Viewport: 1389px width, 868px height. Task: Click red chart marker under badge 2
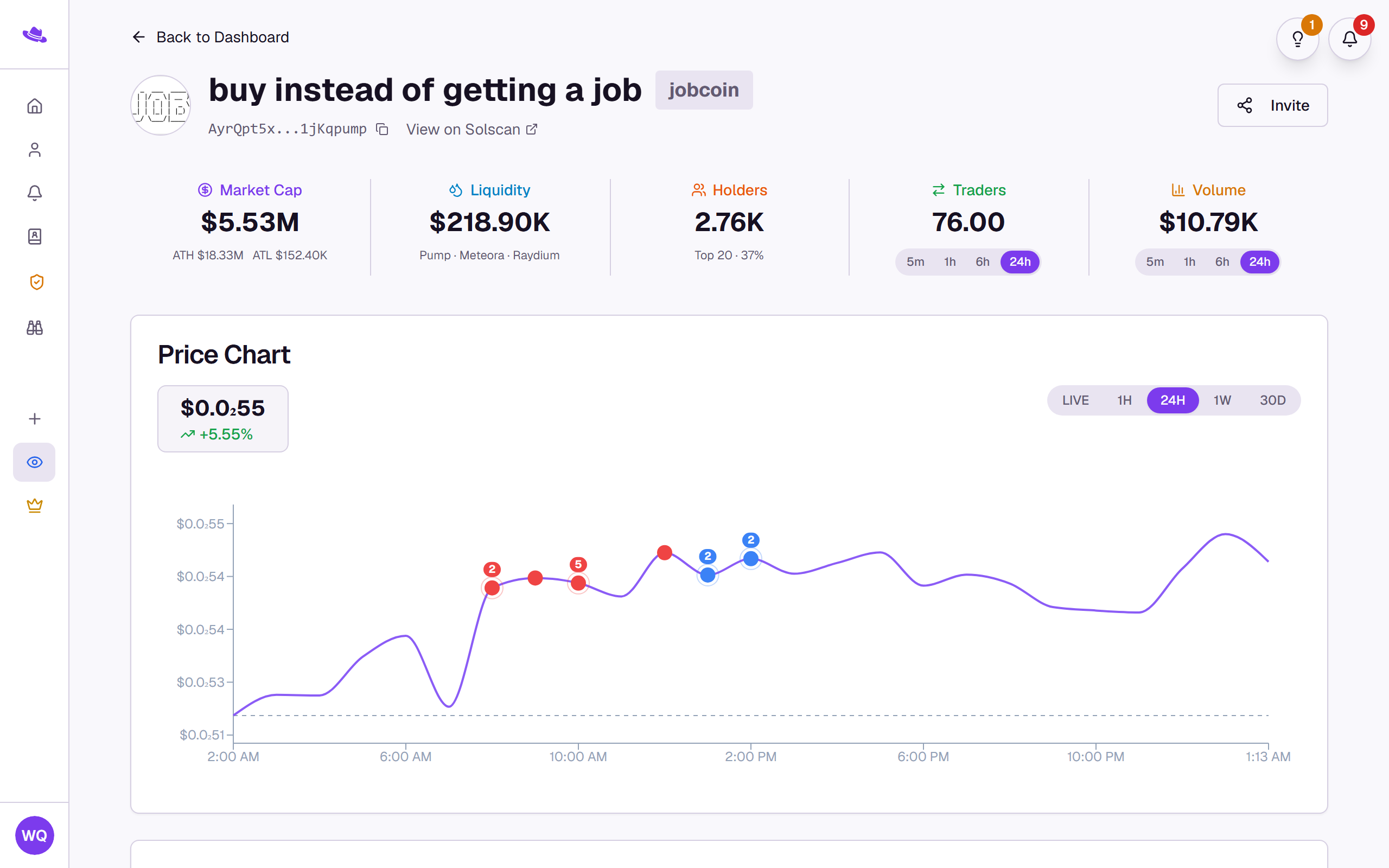tap(492, 588)
